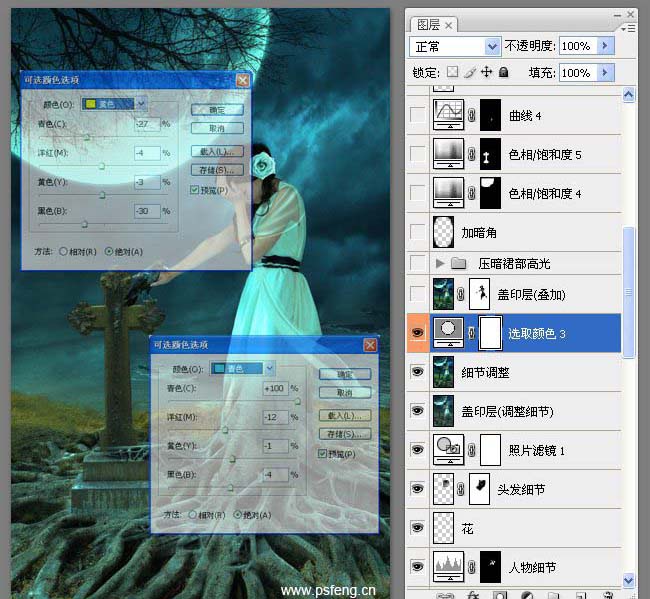
Task: Hide the 选取颜色 3 layer
Action: [x=417, y=333]
